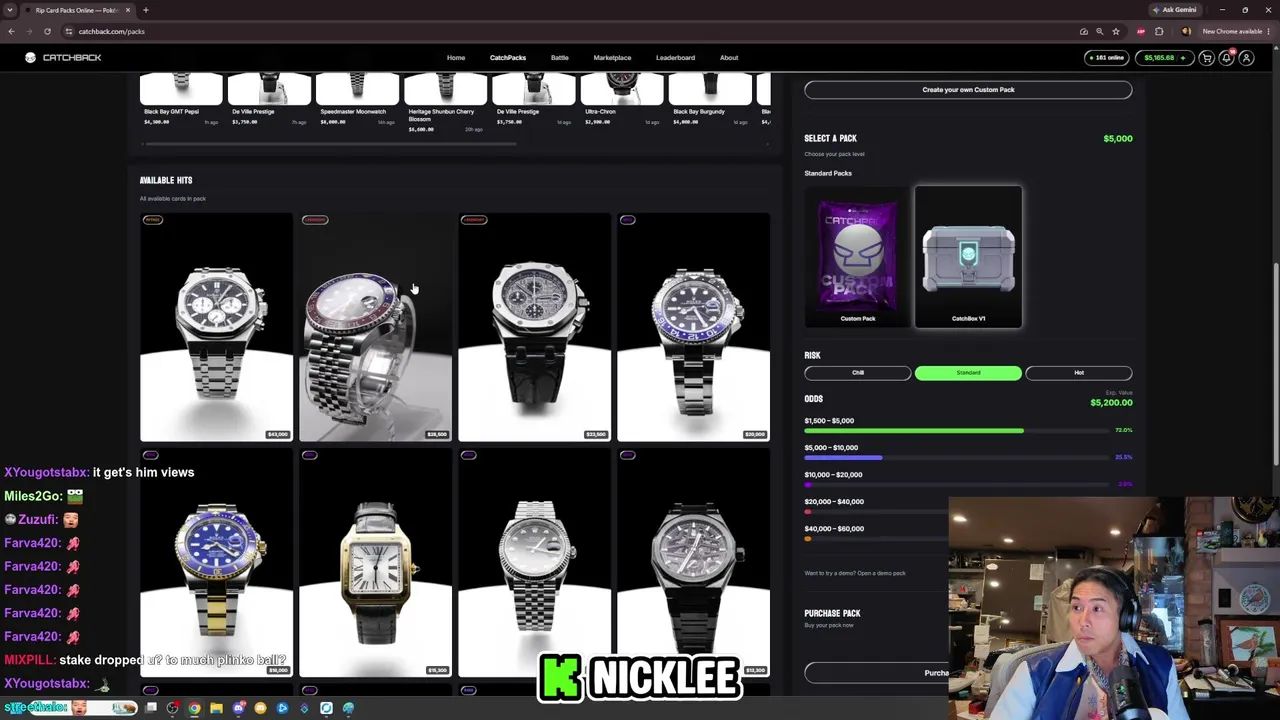
Task: Click the Catchback logo
Action: point(64,58)
